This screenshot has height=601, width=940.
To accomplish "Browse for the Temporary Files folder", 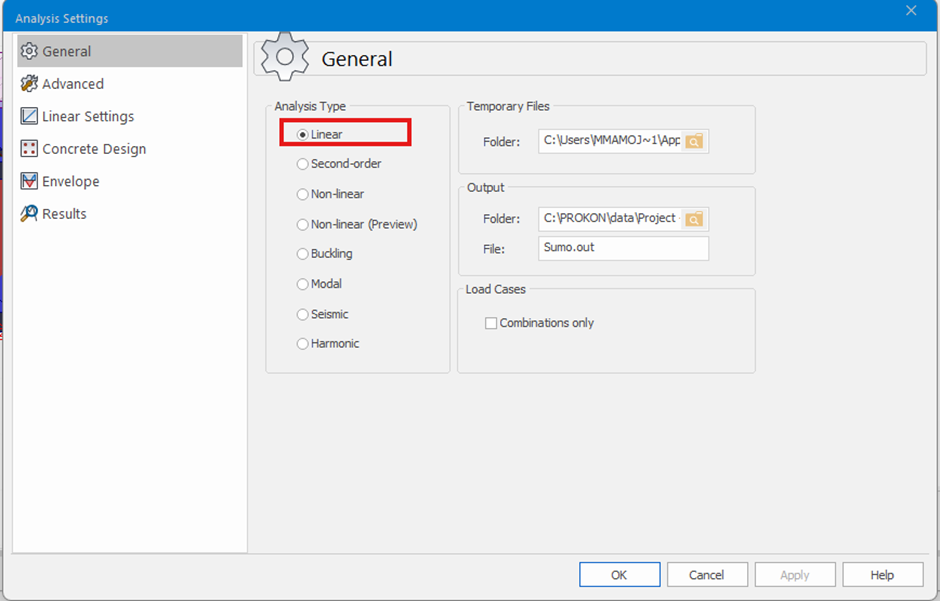I will (x=694, y=141).
